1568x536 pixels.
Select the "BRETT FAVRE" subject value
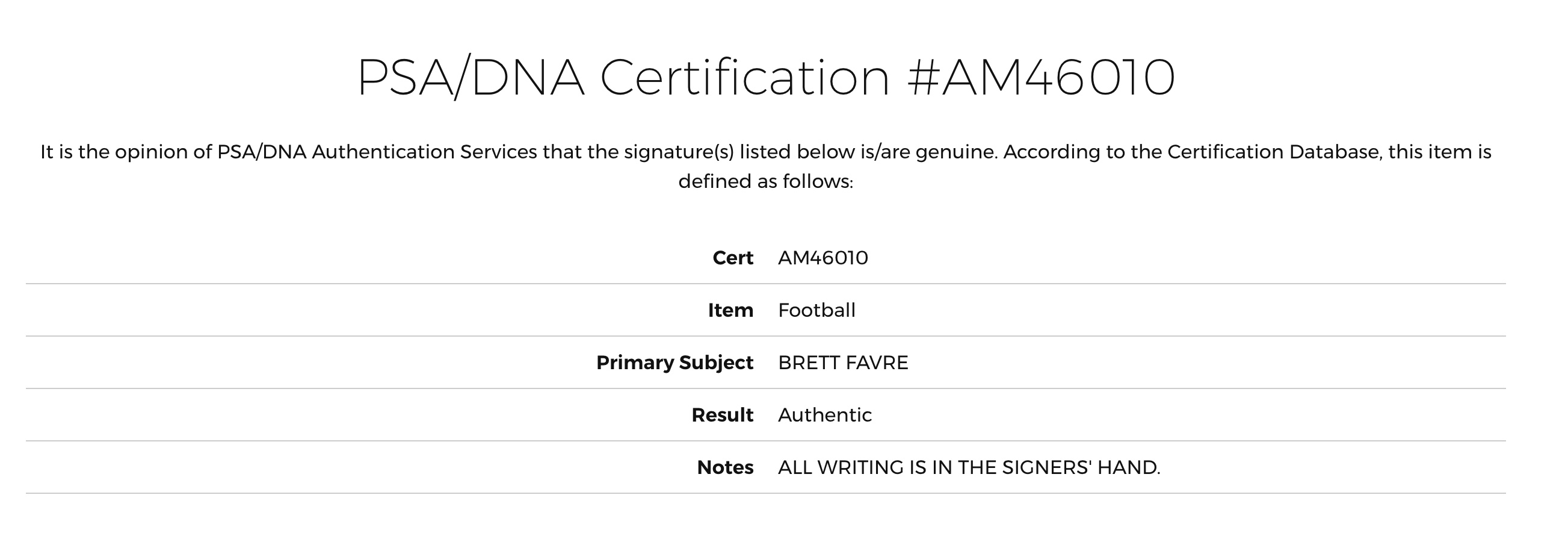click(x=843, y=363)
